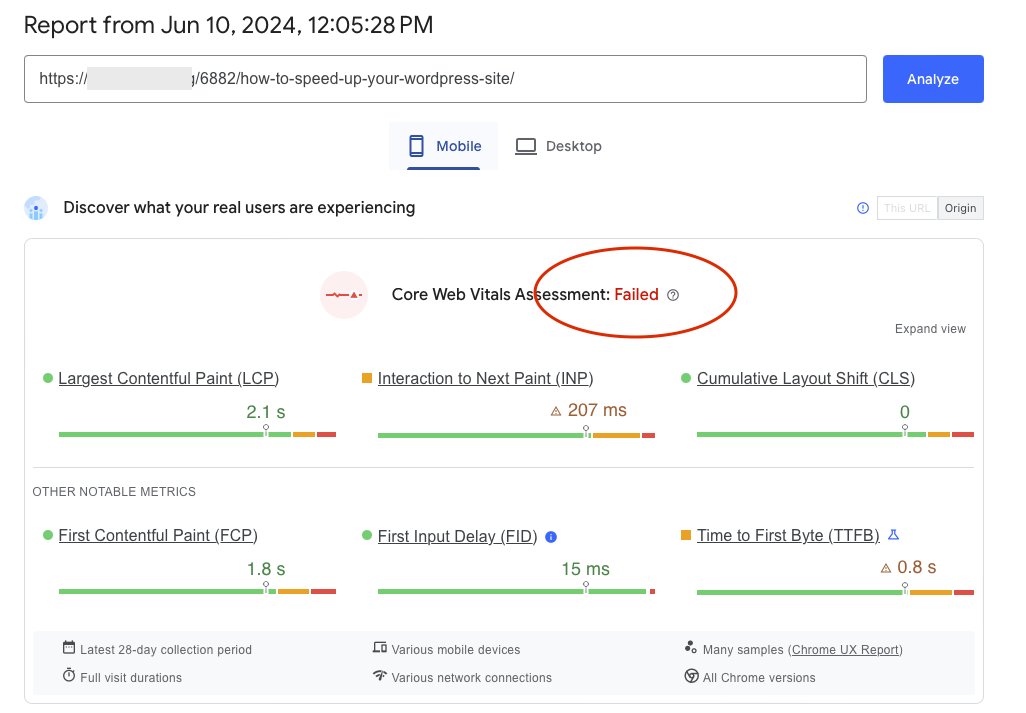Click the green FID status dot
Screen dimensions: 1026x713
366,535
